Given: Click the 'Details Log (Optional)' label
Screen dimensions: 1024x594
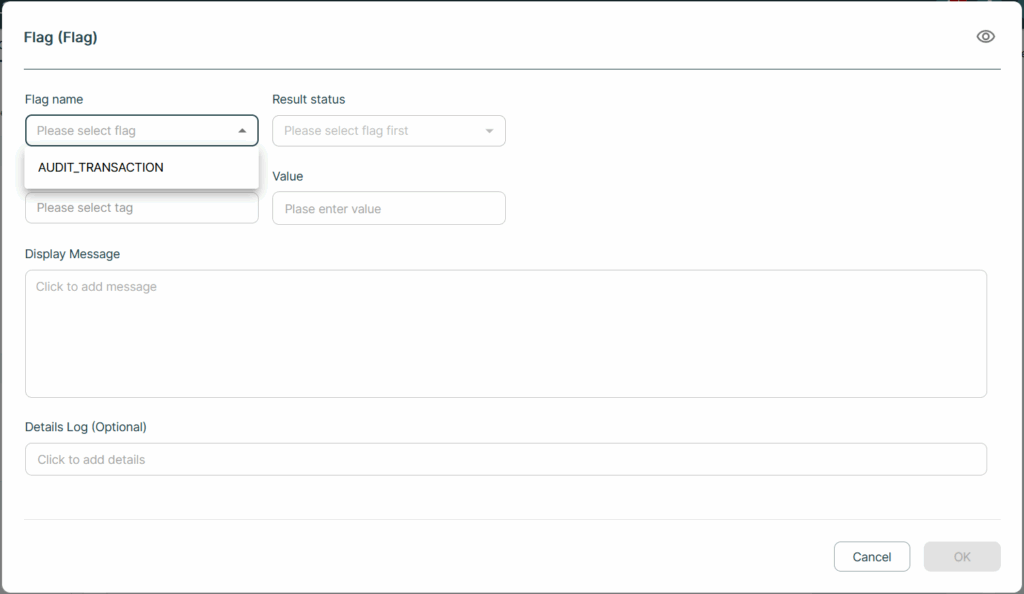Looking at the screenshot, I should pyautogui.click(x=86, y=427).
